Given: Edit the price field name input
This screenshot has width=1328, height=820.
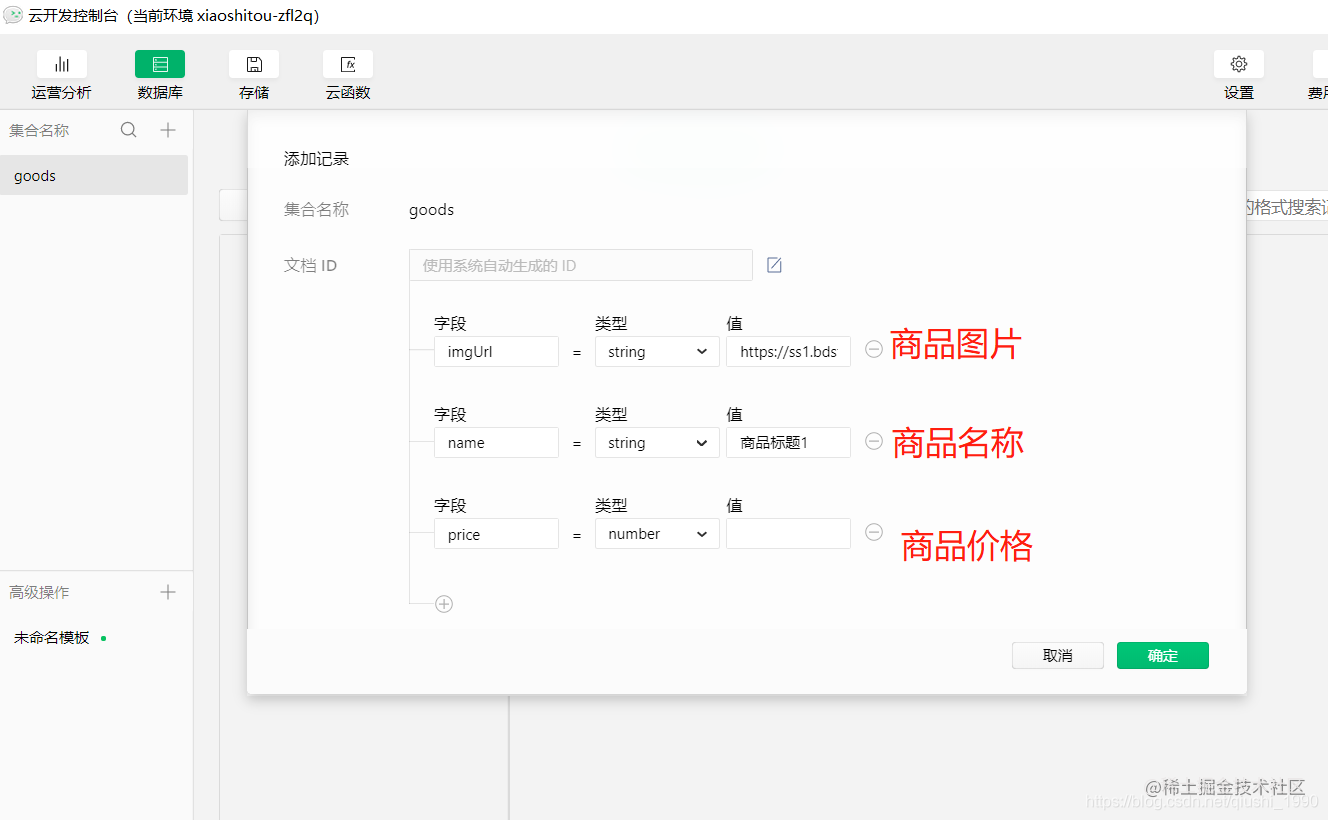Looking at the screenshot, I should 496,534.
